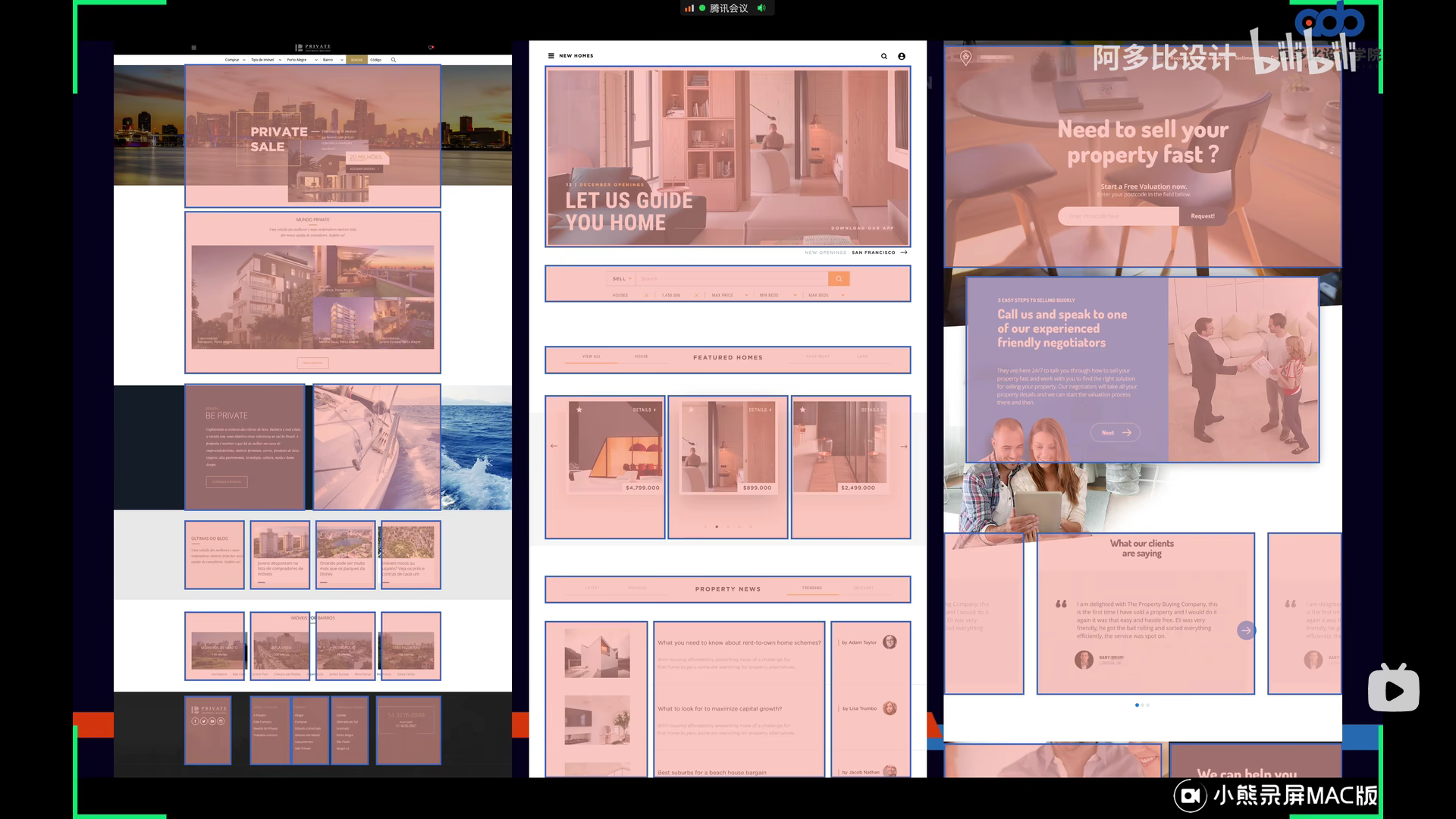
Task: Click the gold BUSCAR button
Action: pyautogui.click(x=356, y=60)
